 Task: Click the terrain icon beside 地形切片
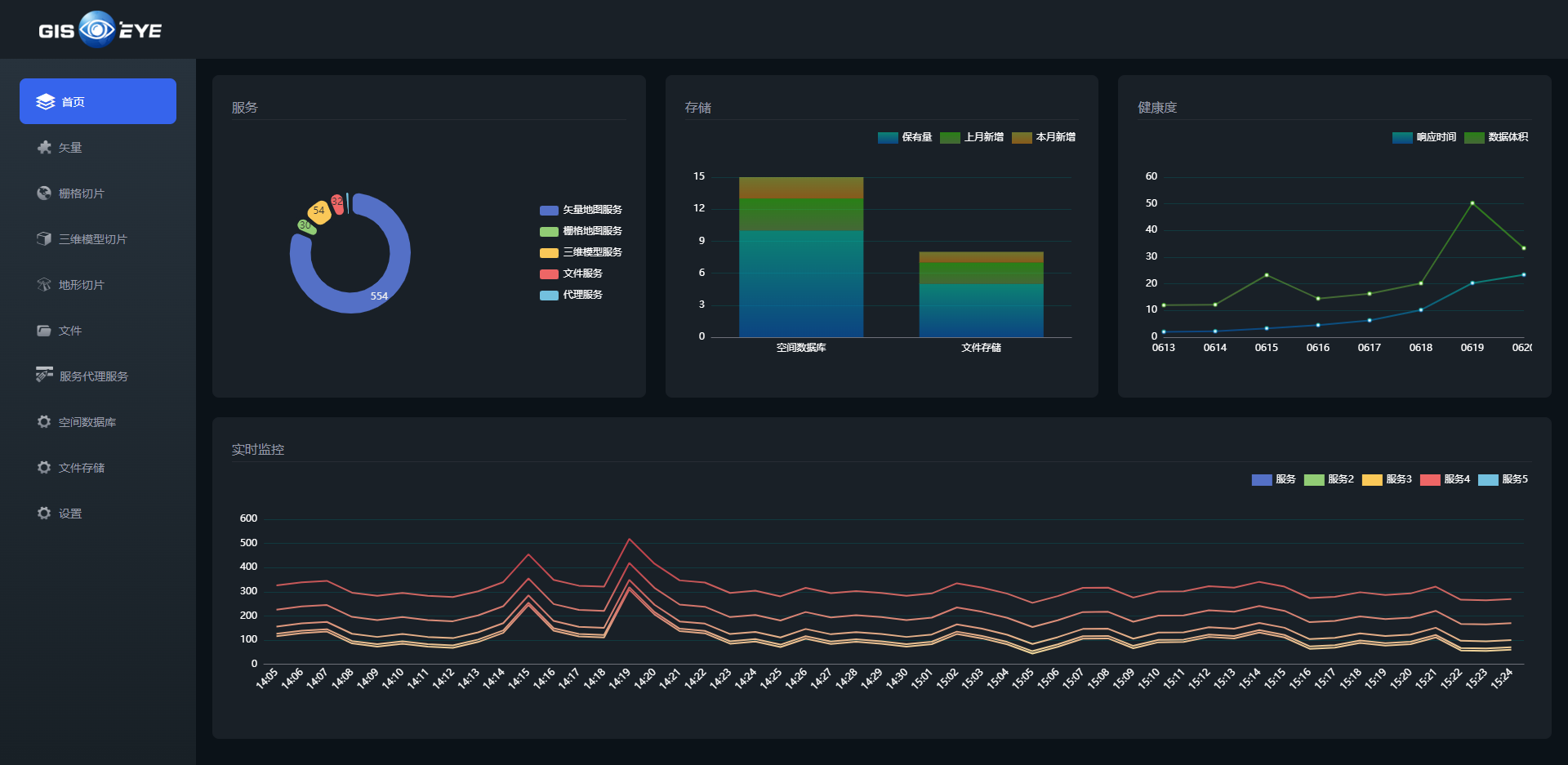click(x=44, y=284)
